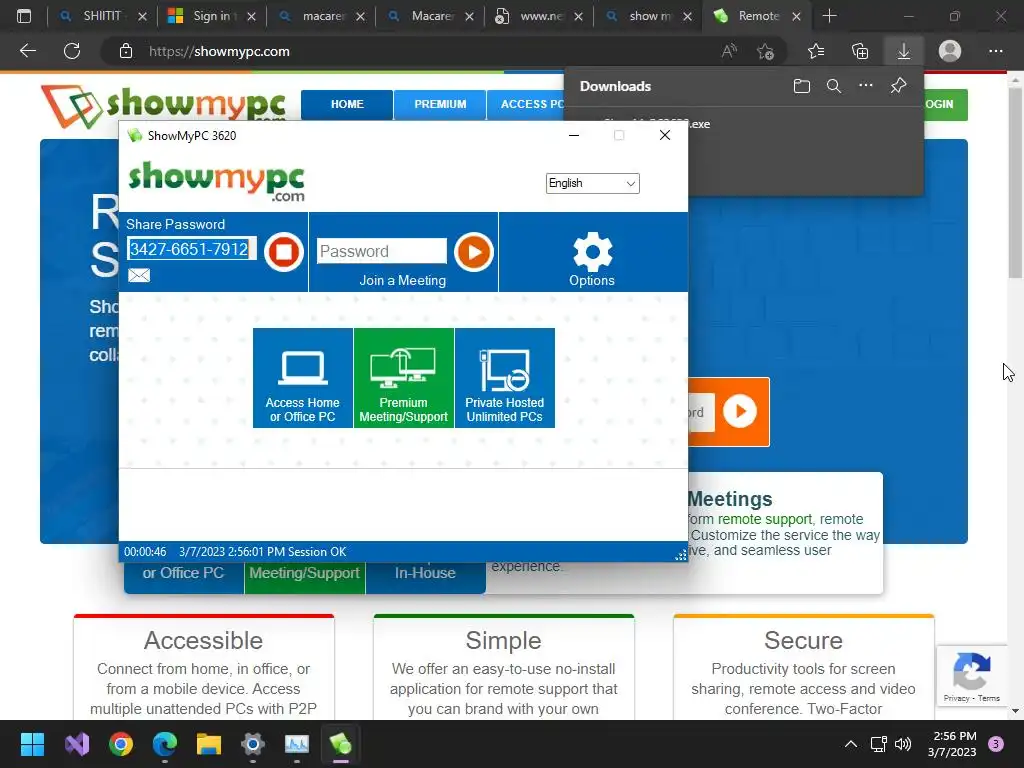Add this page to favorites star
The width and height of the screenshot is (1024, 768).
(x=765, y=51)
